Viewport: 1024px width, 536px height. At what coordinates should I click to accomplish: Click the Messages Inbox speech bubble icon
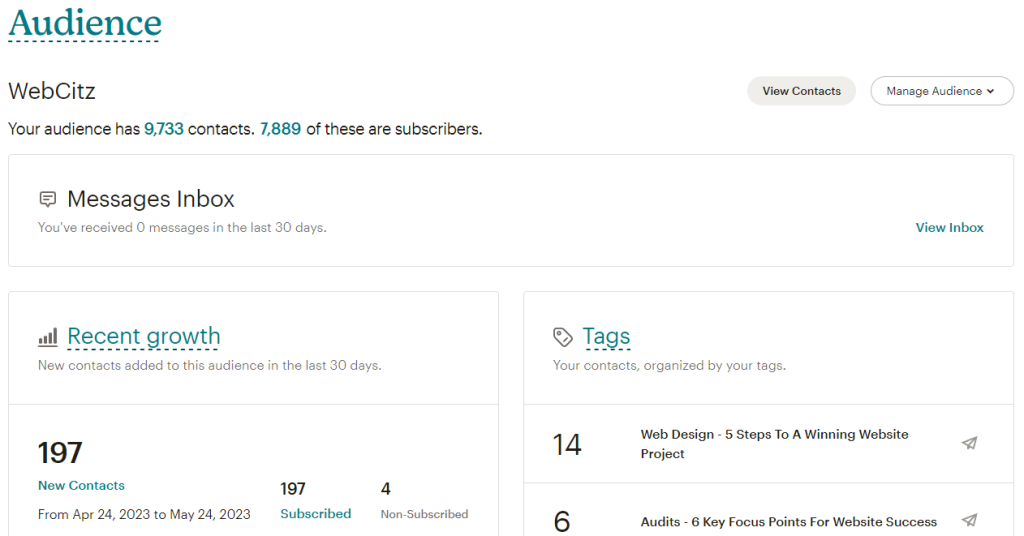tap(47, 199)
